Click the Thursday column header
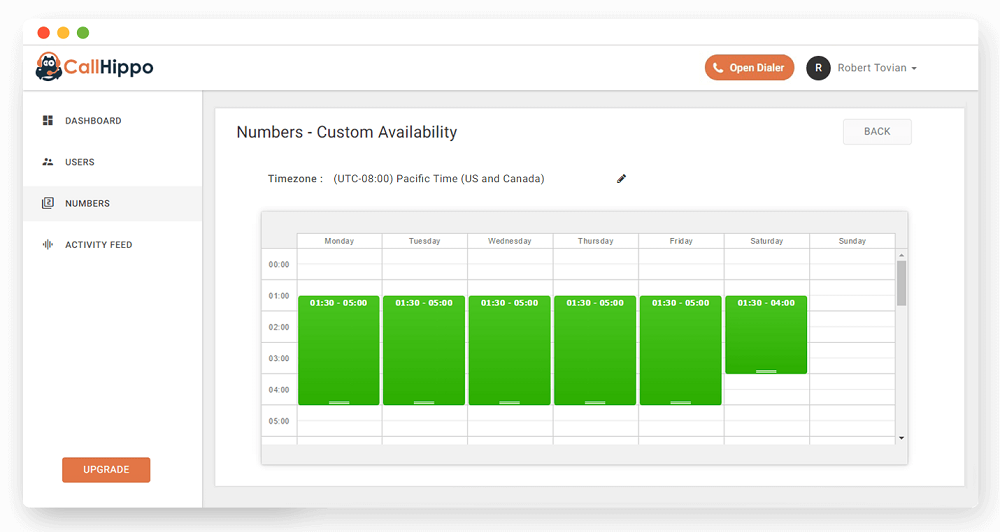 [x=596, y=241]
